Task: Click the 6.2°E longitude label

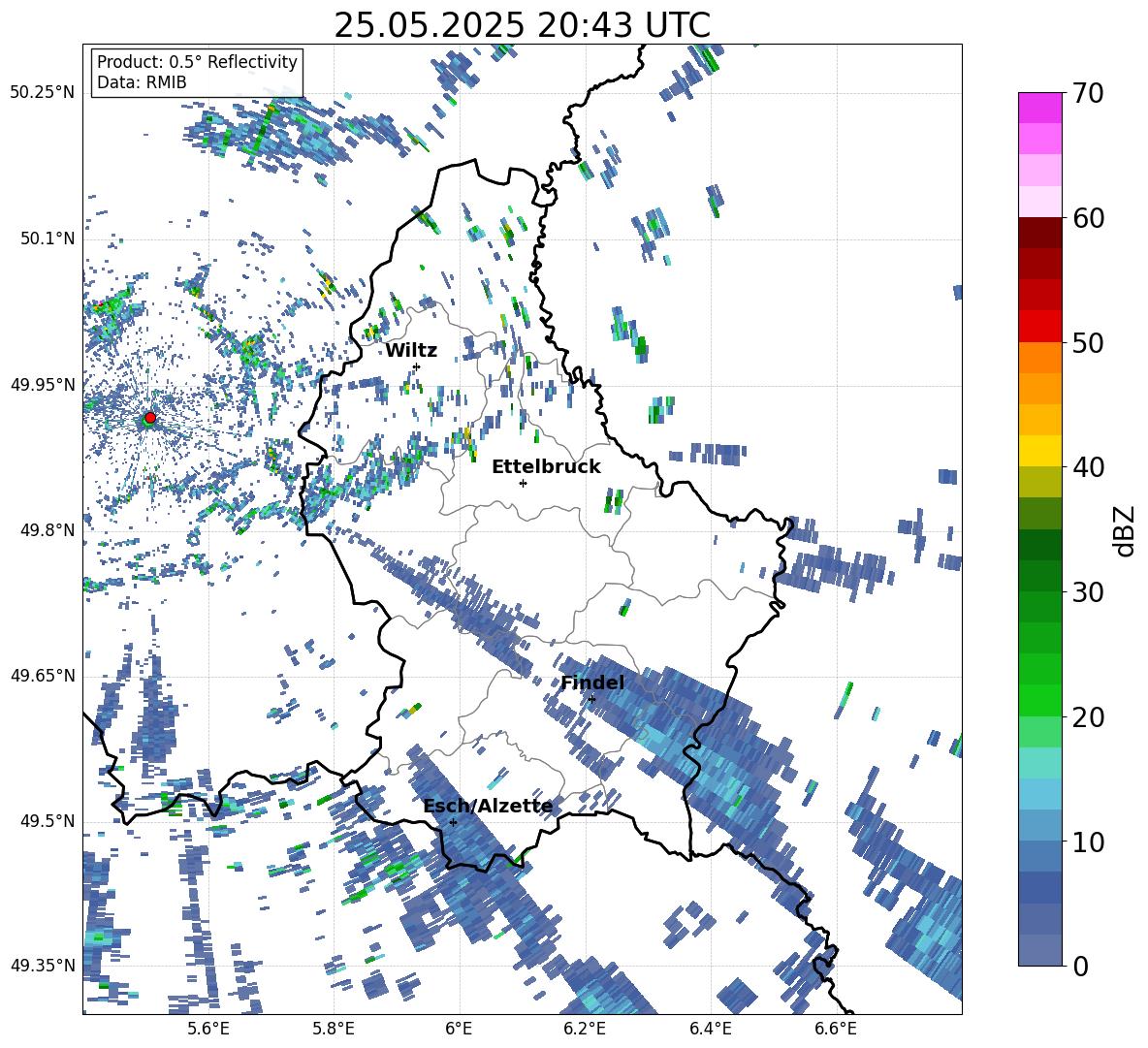Action: 585,1029
